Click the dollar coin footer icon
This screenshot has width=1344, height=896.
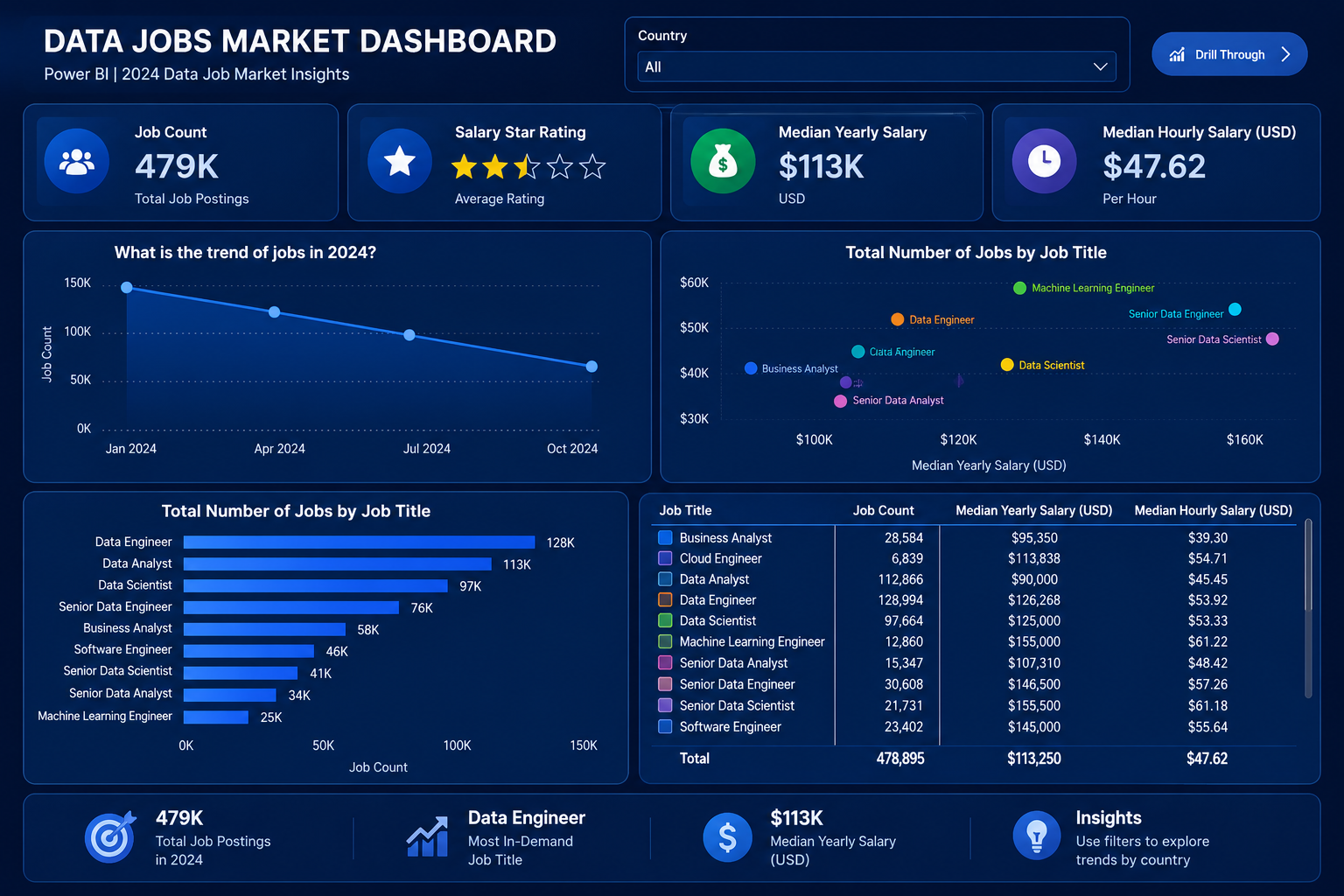[727, 837]
